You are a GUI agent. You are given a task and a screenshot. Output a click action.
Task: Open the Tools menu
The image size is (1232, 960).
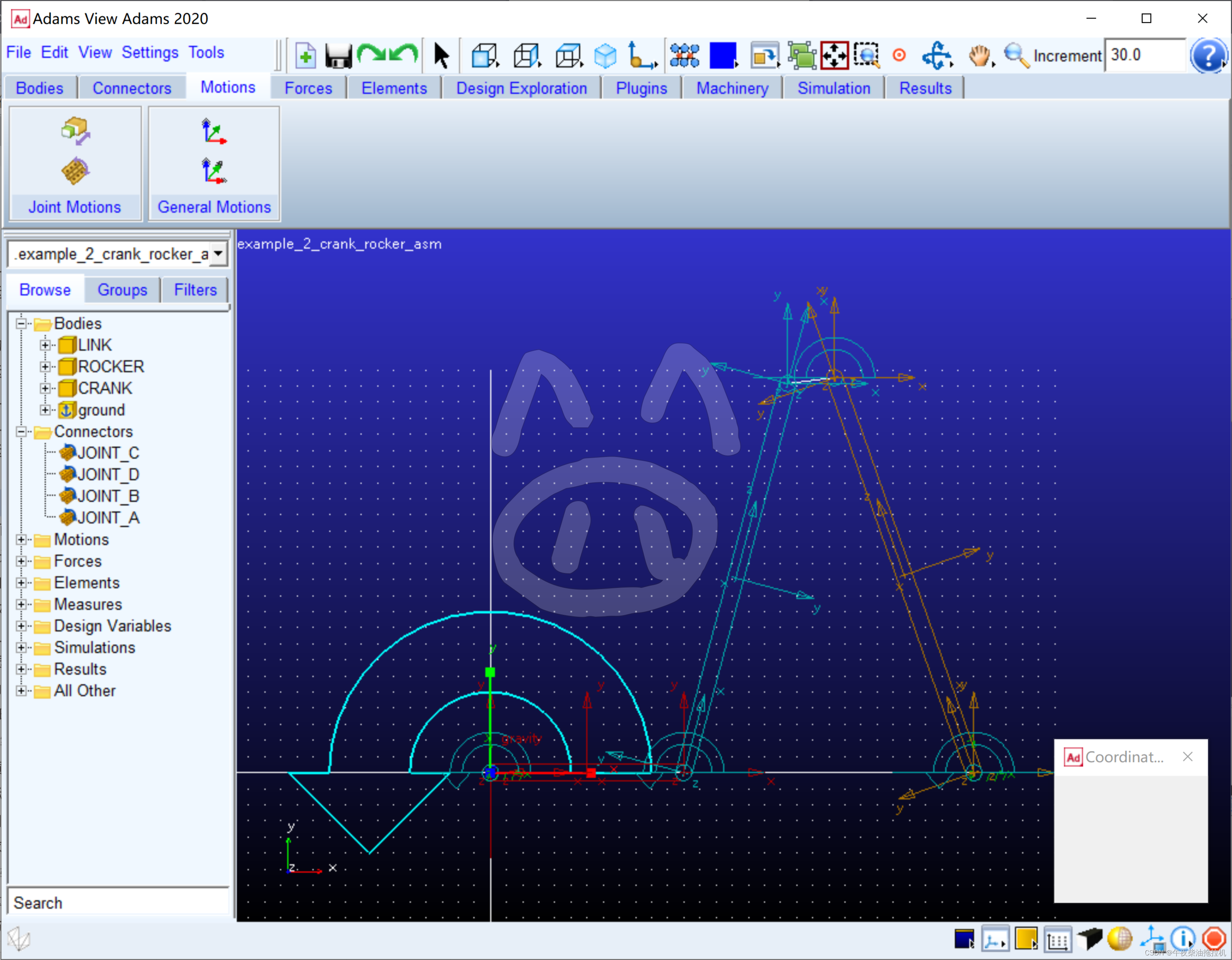(206, 53)
